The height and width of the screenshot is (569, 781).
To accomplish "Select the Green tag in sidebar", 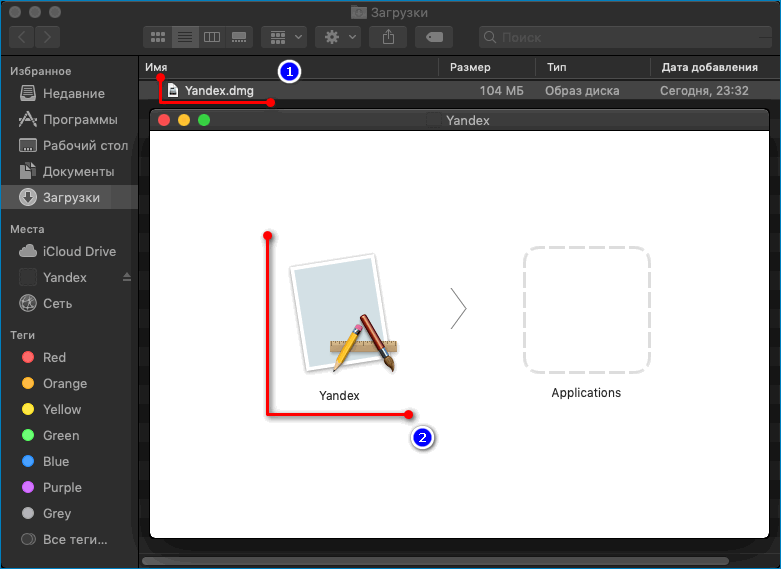I will [60, 435].
